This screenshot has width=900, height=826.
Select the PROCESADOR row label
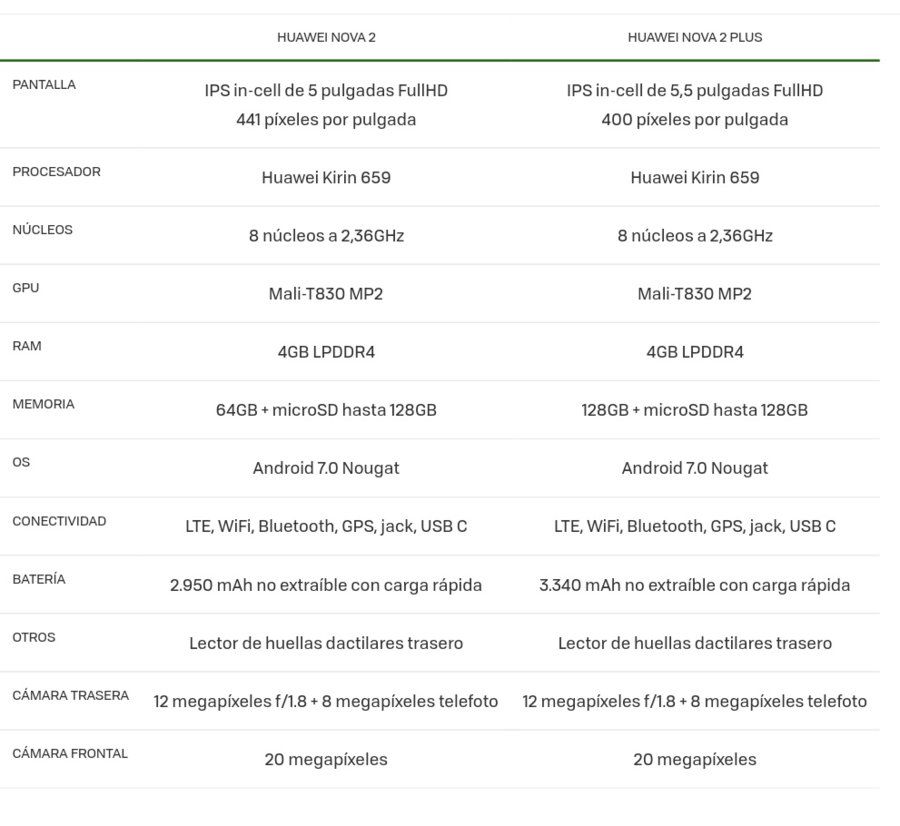[x=56, y=172]
